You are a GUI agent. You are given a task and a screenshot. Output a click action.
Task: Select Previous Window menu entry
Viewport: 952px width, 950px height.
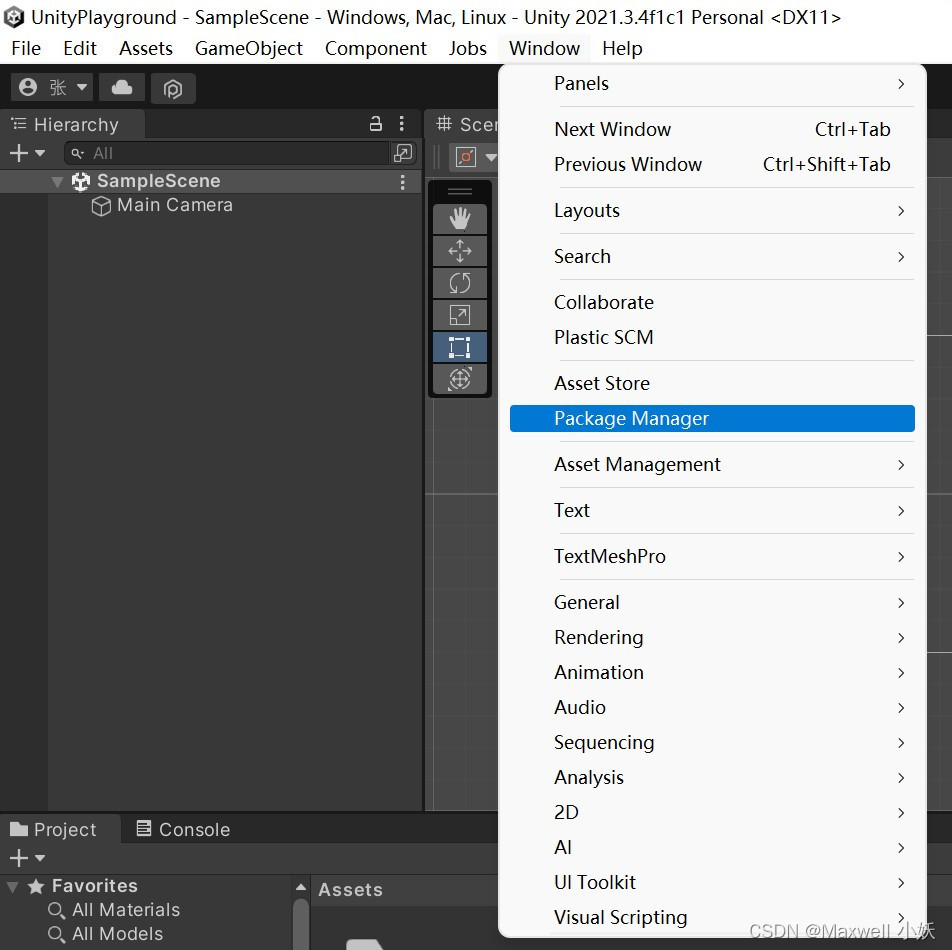712,165
